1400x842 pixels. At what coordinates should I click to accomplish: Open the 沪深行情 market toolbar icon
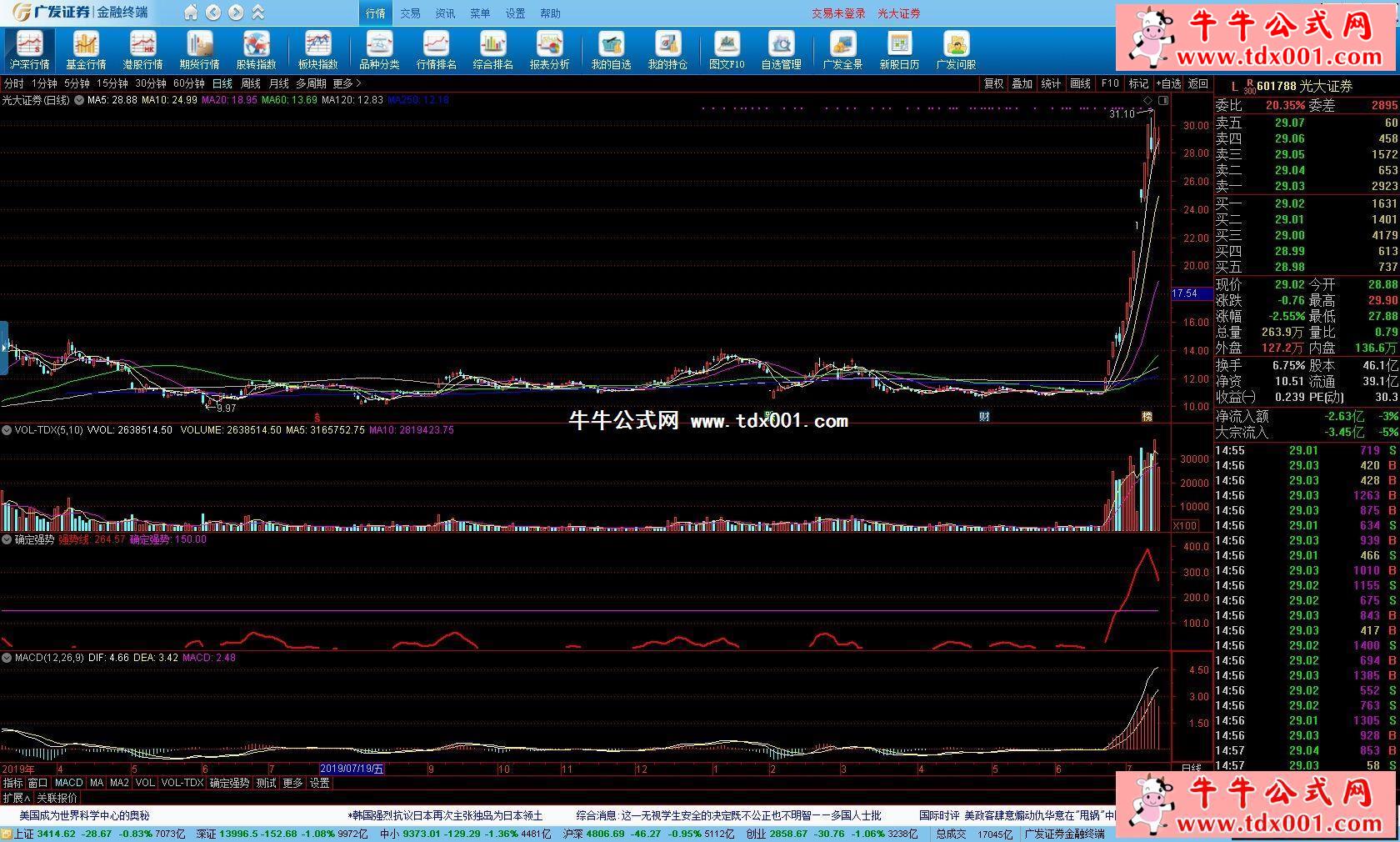[29, 50]
